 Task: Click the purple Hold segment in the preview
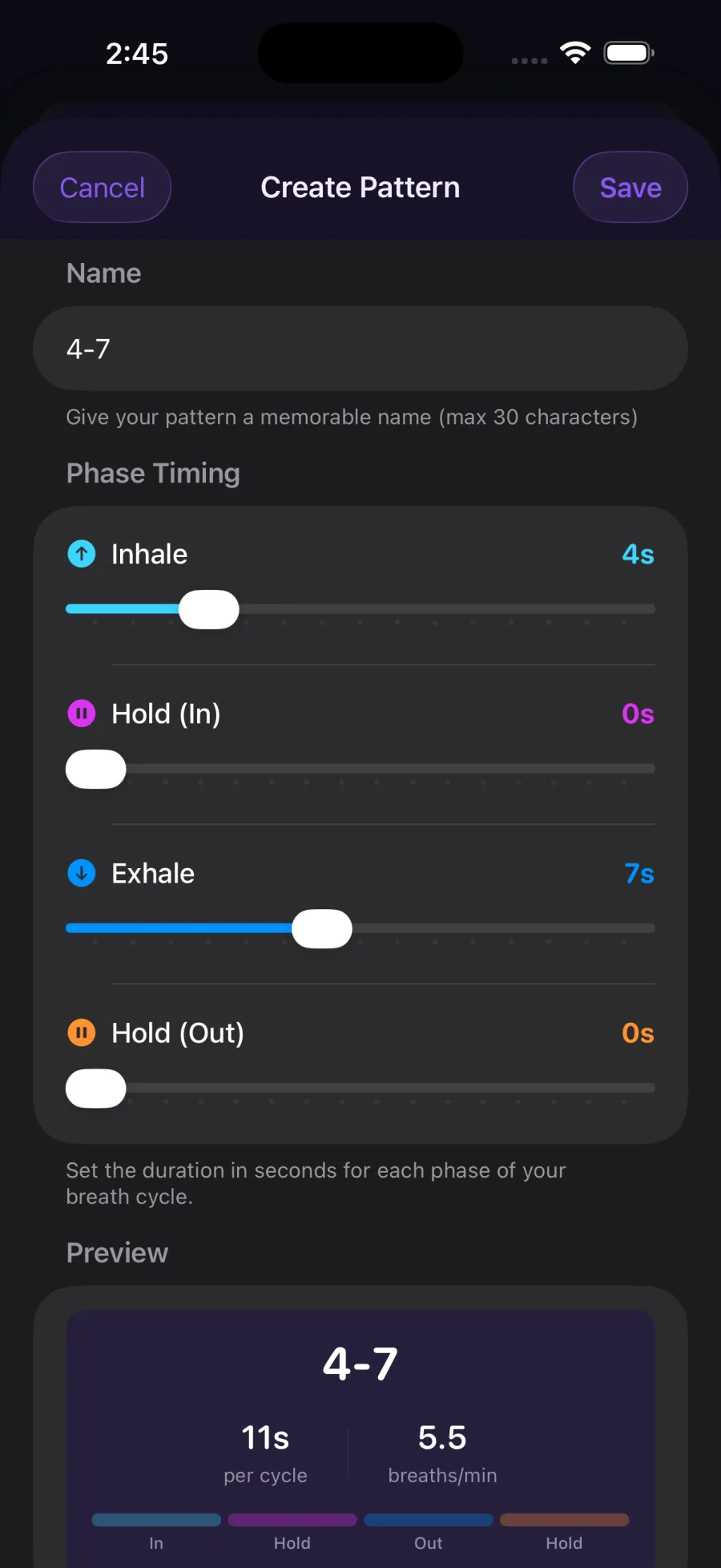[292, 1519]
